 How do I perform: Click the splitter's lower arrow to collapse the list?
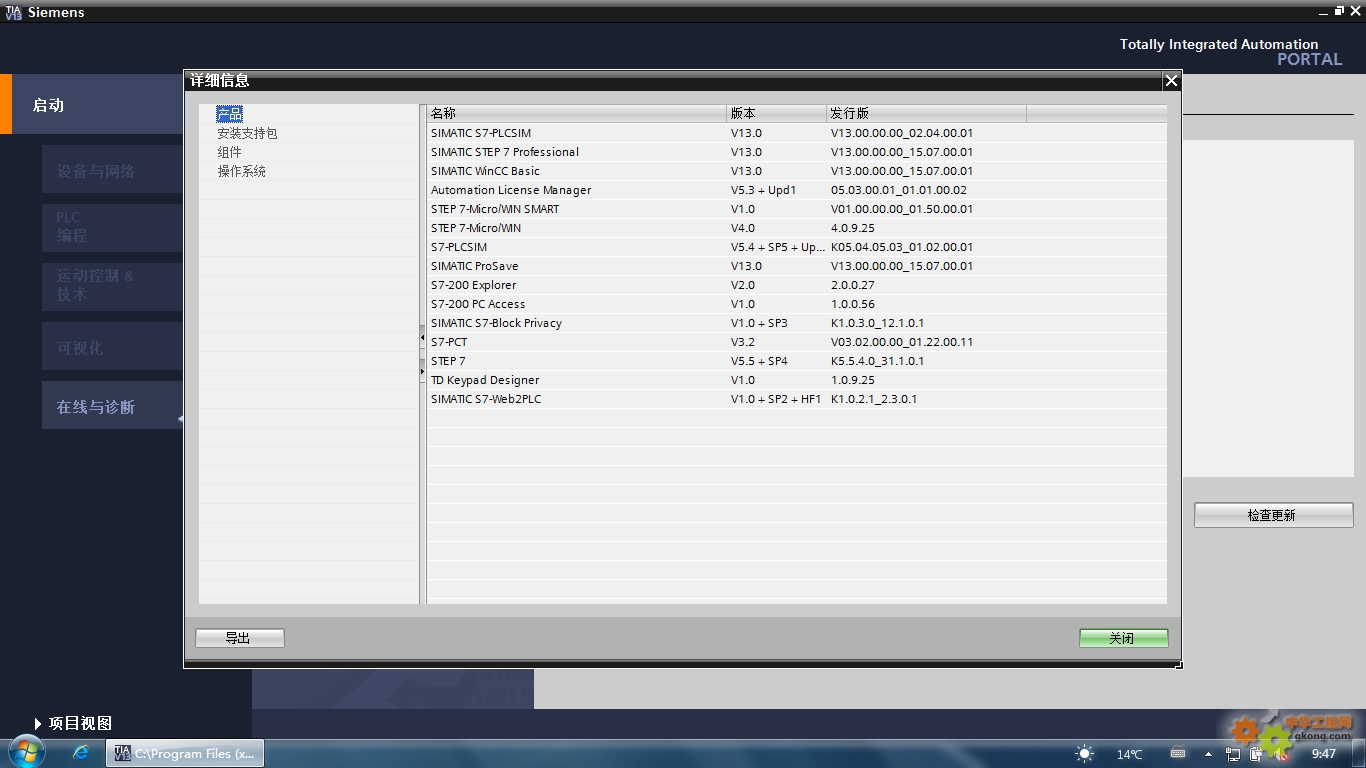[422, 372]
